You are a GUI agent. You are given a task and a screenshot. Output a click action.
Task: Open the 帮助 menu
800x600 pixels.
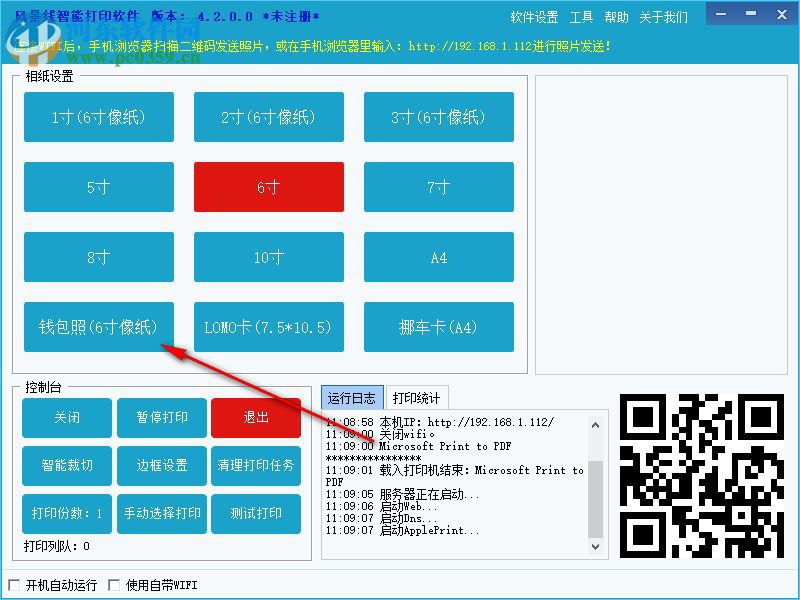[616, 17]
